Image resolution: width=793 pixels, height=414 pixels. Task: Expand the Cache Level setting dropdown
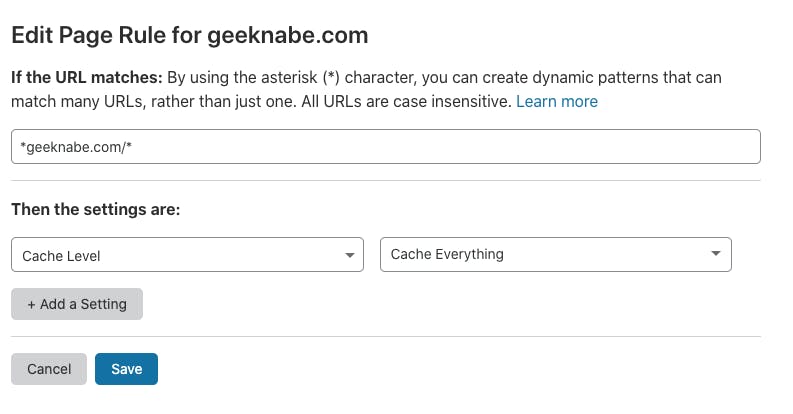[x=187, y=255]
